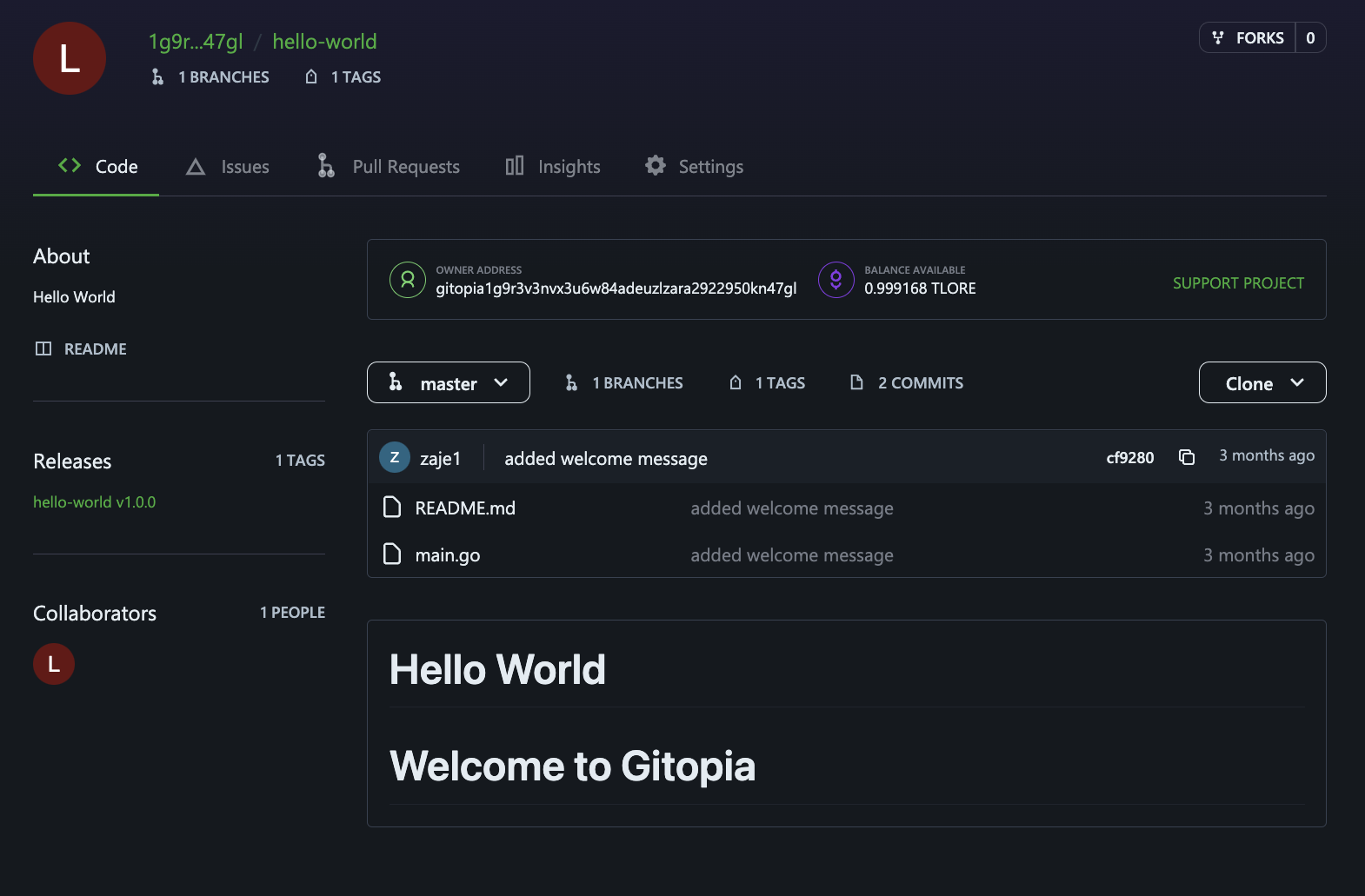1365x896 pixels.
Task: Copy commit hash with copy icon
Action: click(1187, 457)
